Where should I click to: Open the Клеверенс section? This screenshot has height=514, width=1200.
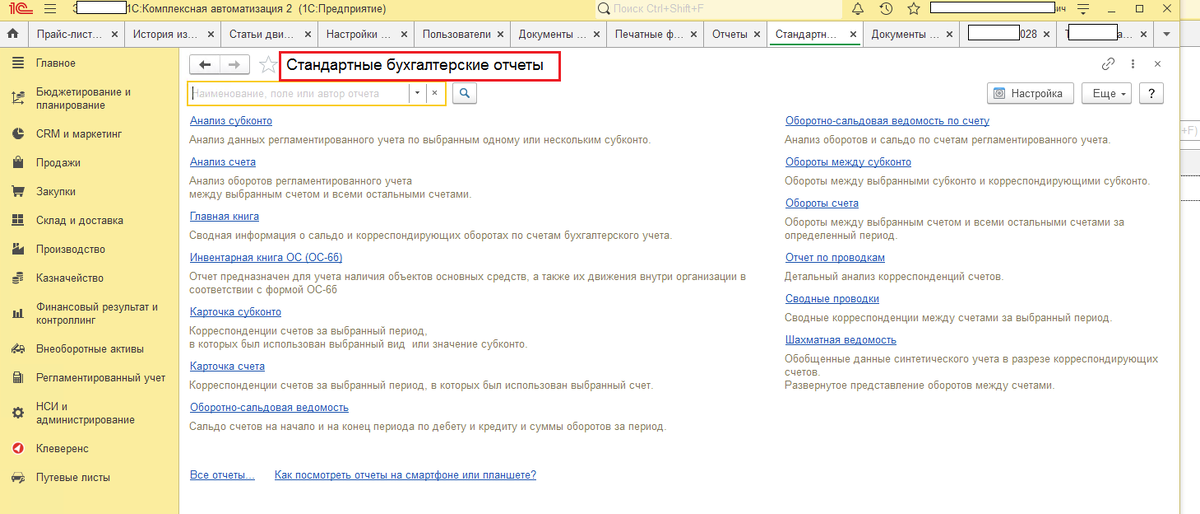pos(62,449)
